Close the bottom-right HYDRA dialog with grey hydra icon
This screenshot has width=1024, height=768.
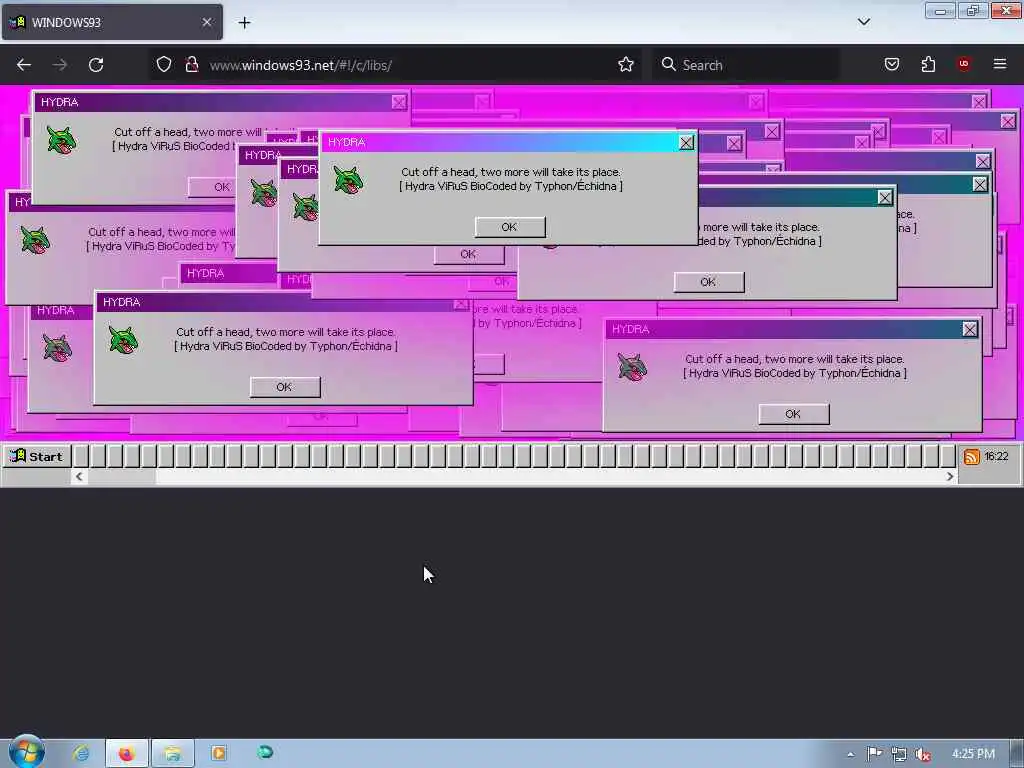970,329
